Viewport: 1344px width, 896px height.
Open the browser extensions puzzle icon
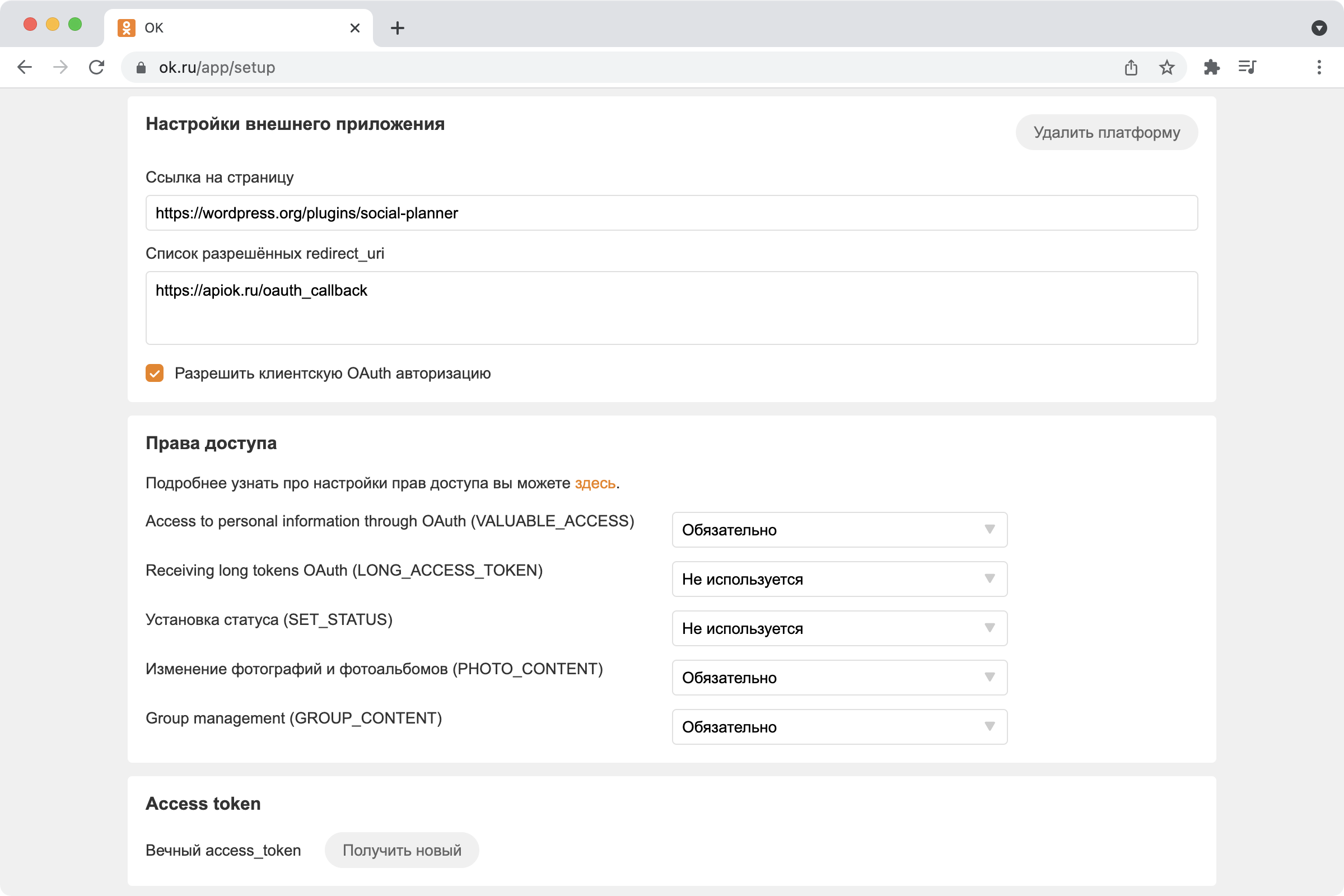click(1211, 67)
